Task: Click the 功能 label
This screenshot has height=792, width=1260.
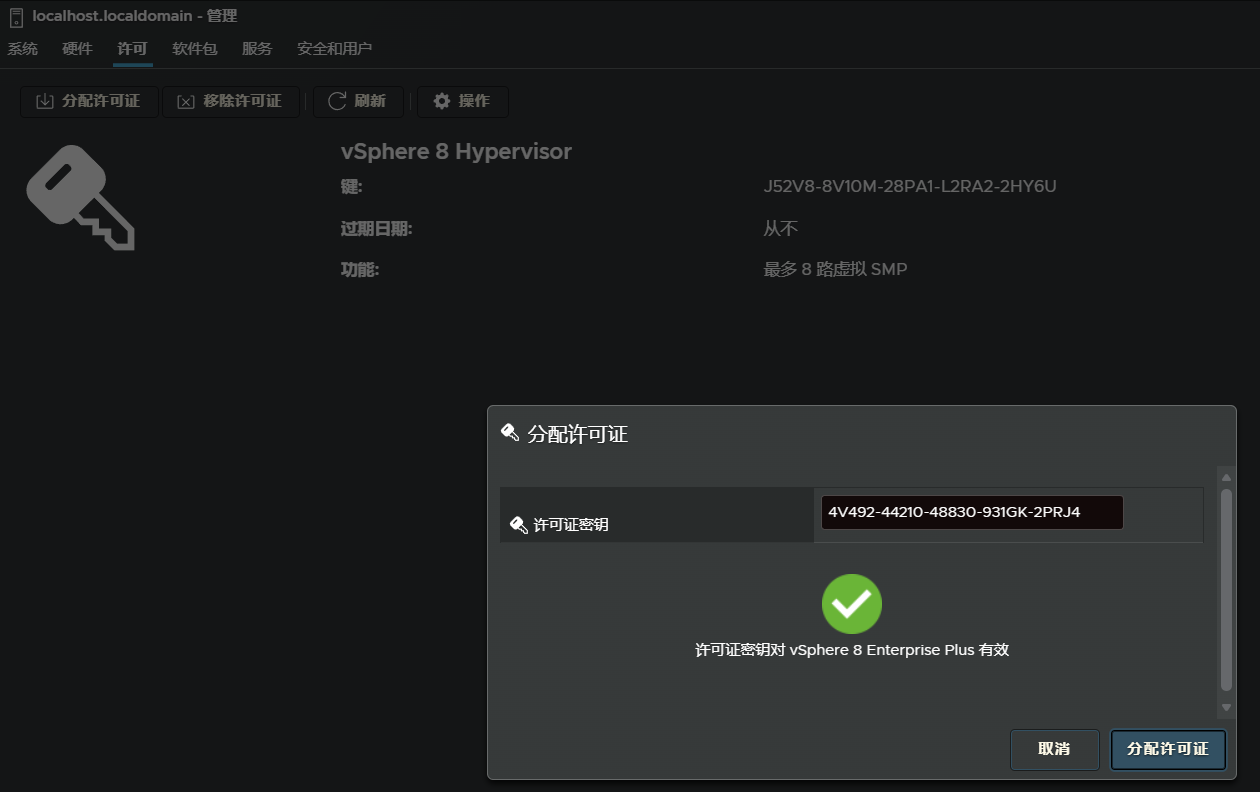Action: click(360, 269)
